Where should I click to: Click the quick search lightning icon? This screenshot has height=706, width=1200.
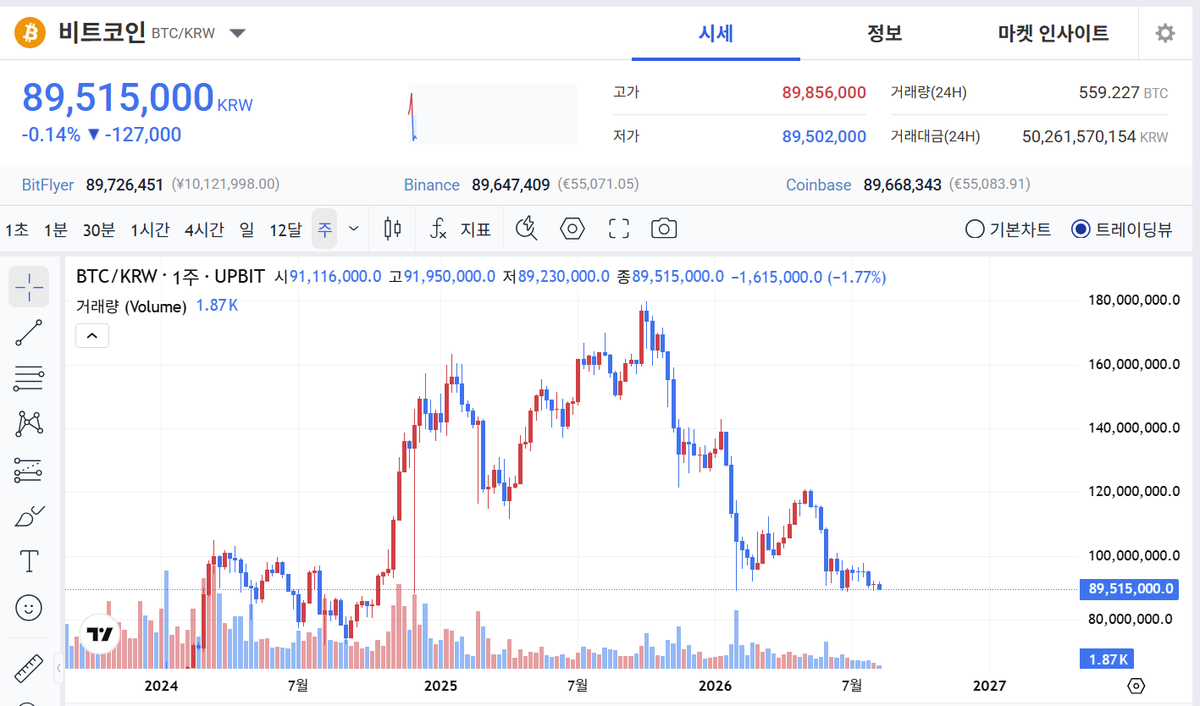[527, 229]
